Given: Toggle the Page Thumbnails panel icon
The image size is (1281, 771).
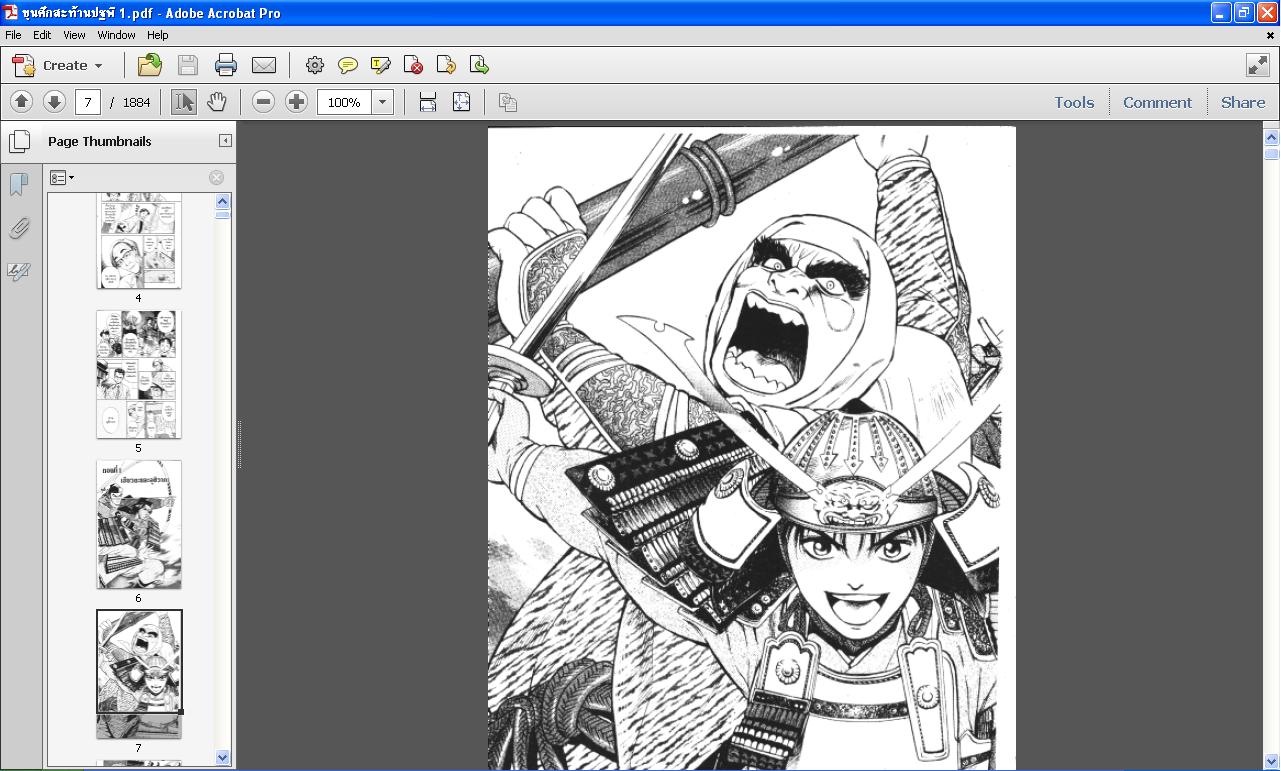Looking at the screenshot, I should point(19,141).
